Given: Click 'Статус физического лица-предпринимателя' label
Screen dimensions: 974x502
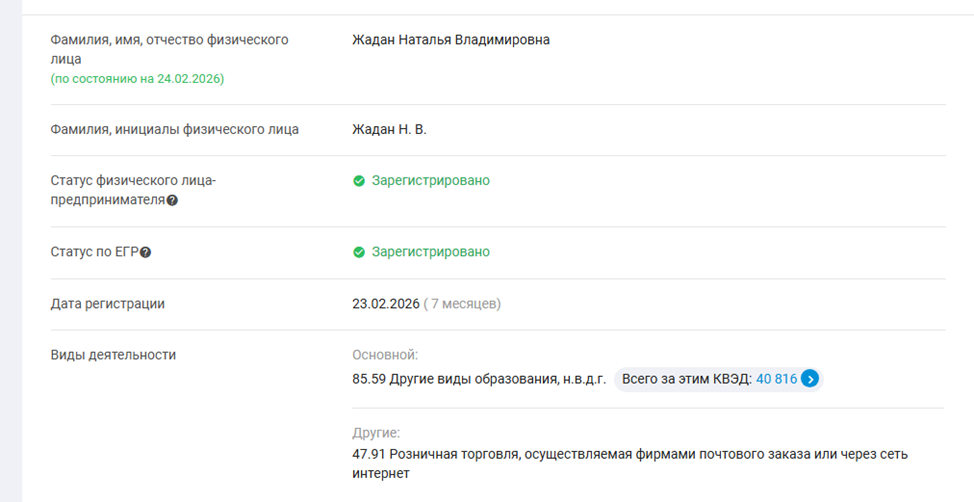Looking at the screenshot, I should point(133,190).
